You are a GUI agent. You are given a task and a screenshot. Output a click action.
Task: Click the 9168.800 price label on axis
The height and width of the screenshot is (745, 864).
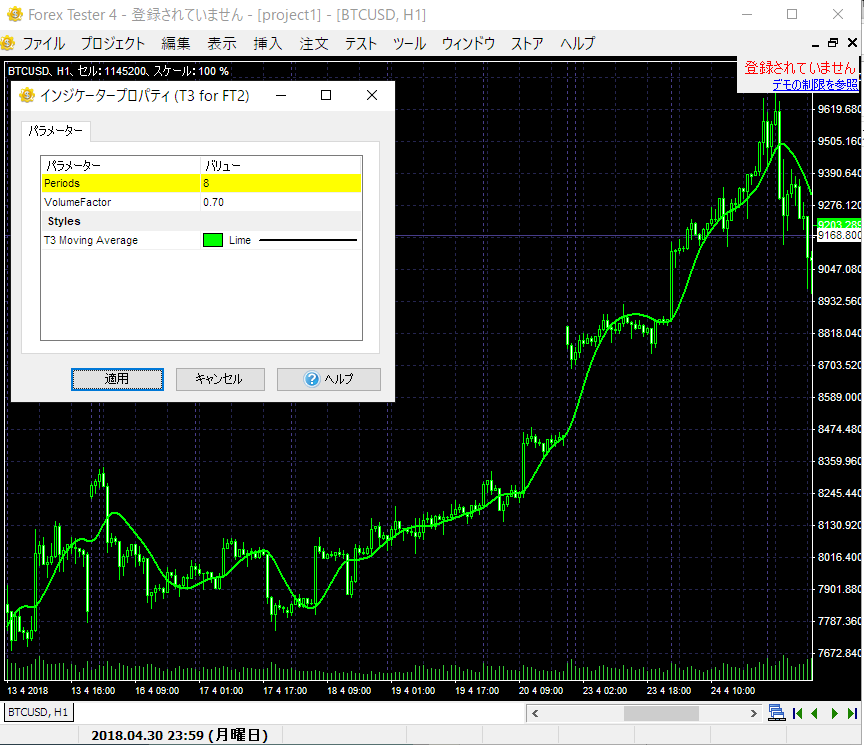839,235
